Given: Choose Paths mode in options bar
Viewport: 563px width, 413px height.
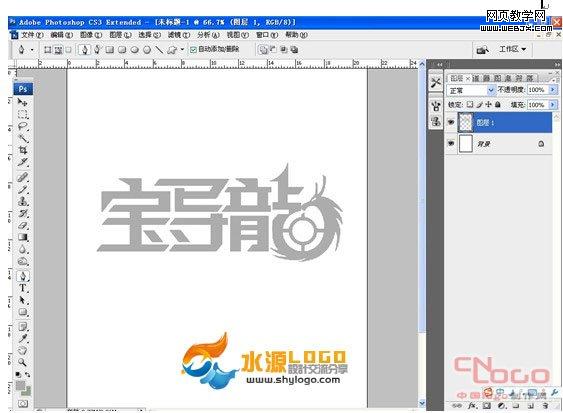Looking at the screenshot, I should click(x=58, y=50).
